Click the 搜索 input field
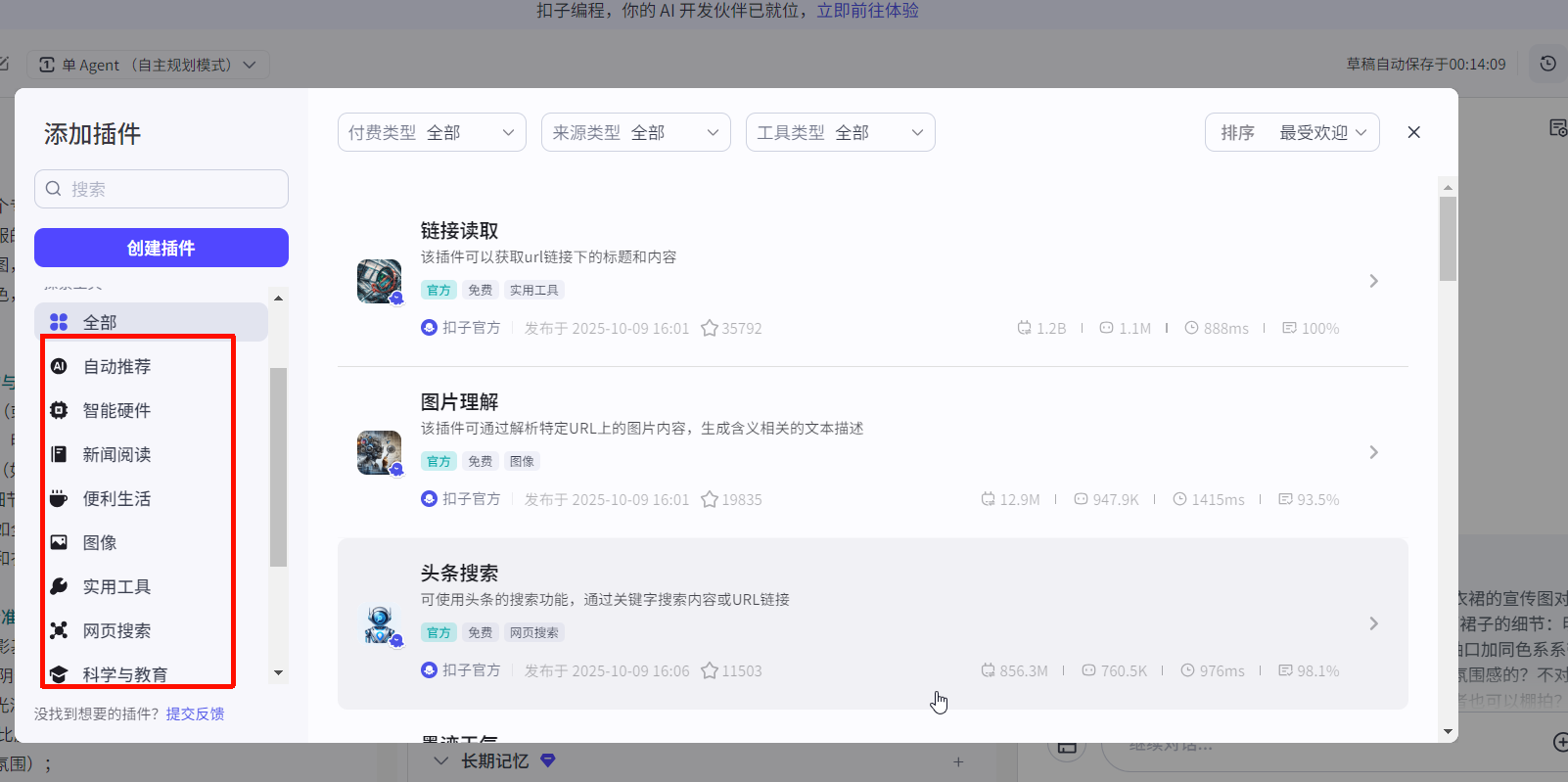 [161, 189]
